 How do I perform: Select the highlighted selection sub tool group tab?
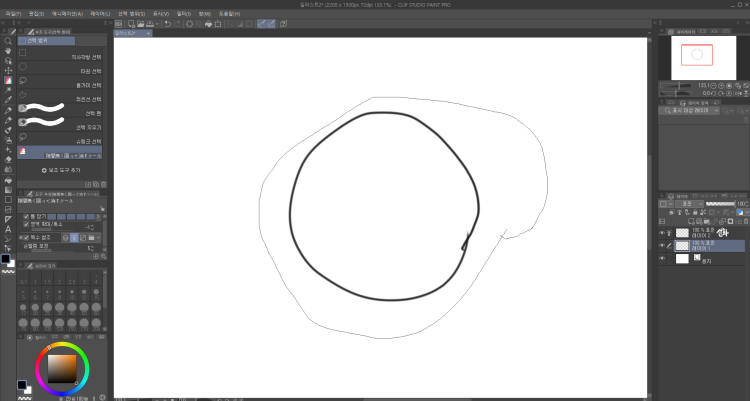pyautogui.click(x=46, y=41)
